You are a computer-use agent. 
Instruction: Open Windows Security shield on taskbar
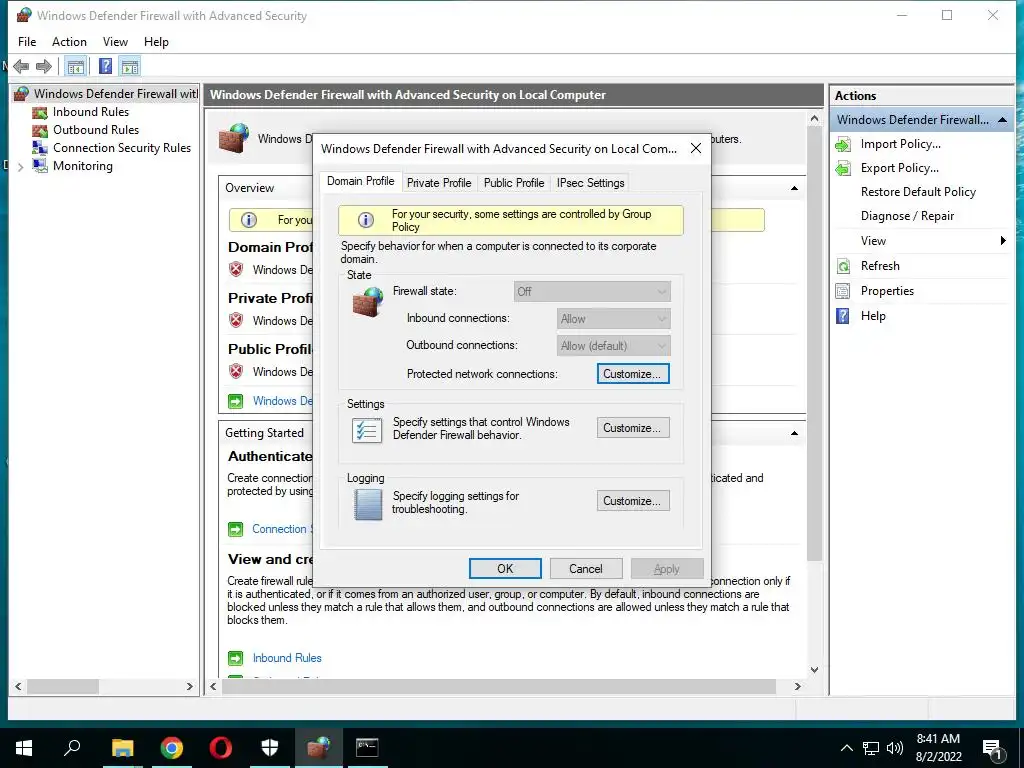pyautogui.click(x=270, y=748)
